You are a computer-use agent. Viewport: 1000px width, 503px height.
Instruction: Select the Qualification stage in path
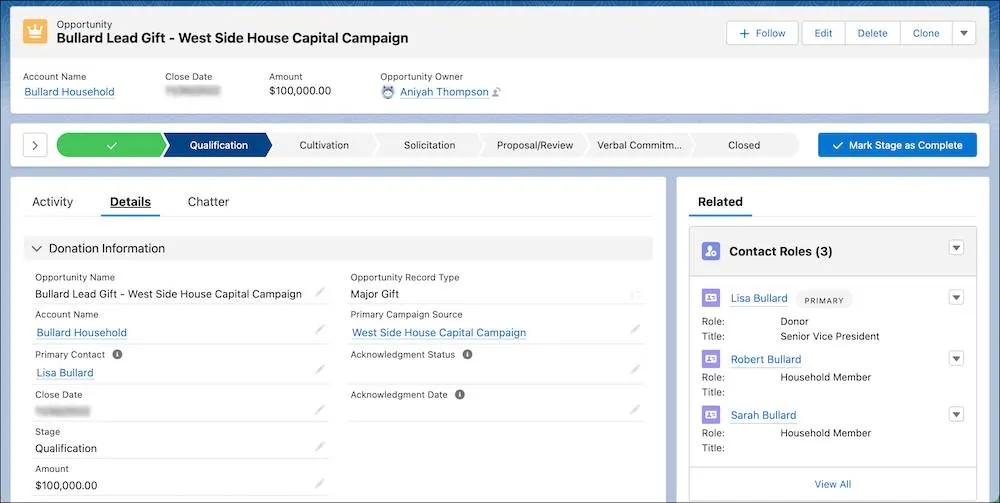[218, 145]
